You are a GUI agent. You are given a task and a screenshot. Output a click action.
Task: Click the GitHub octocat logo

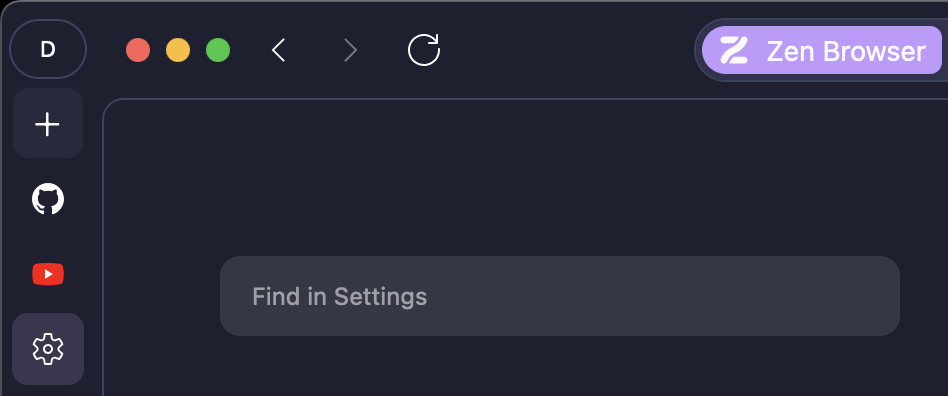pos(48,199)
